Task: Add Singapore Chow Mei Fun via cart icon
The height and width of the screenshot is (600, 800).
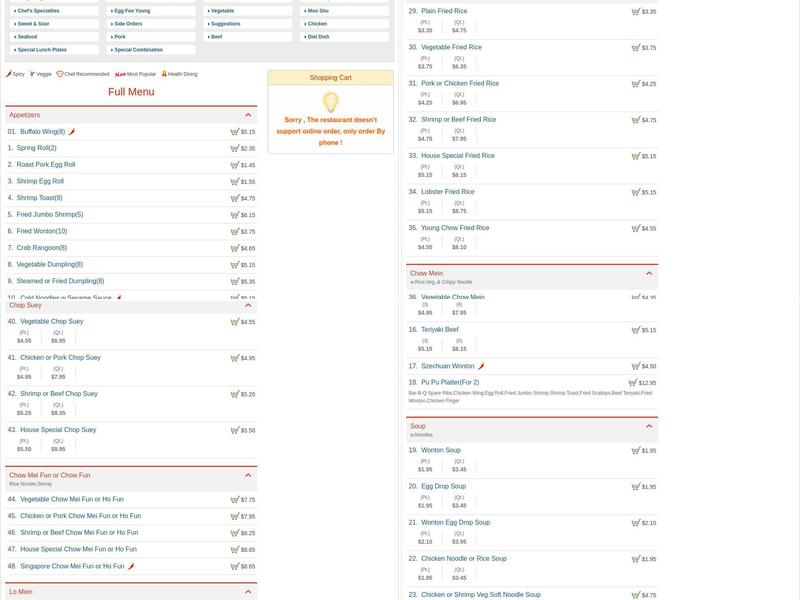Action: click(235, 566)
